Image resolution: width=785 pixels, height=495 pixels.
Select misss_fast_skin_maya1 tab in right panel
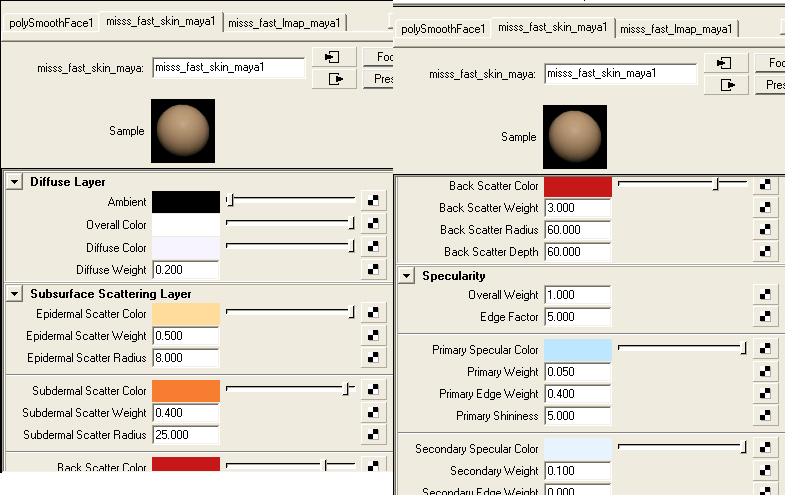pos(552,28)
